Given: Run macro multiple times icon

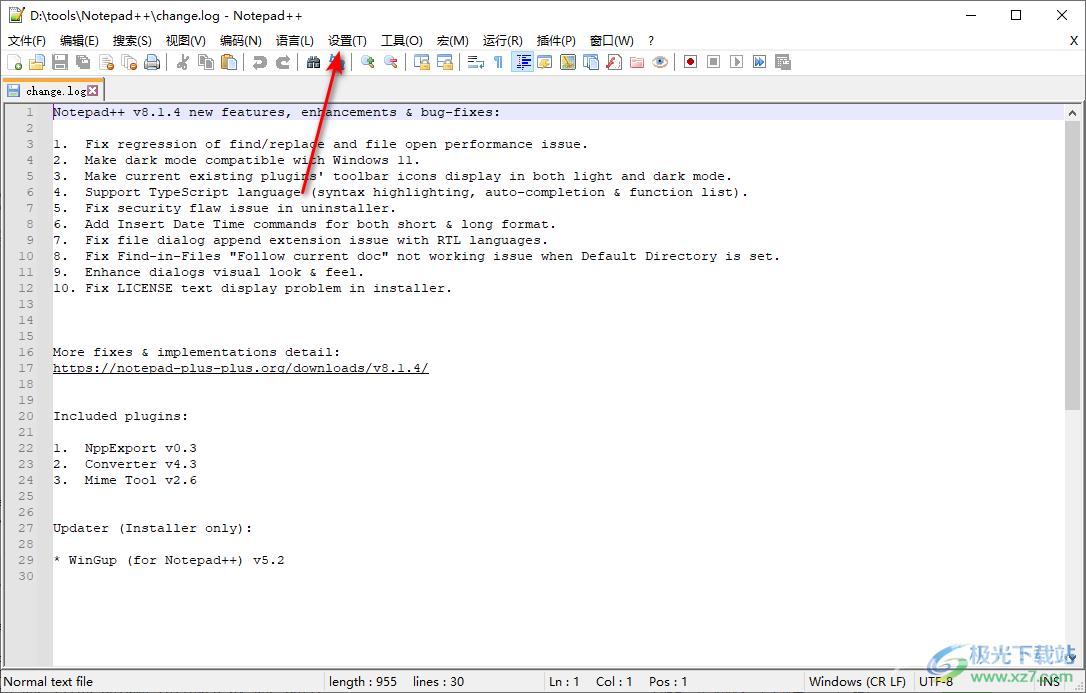Looking at the screenshot, I should (x=760, y=62).
